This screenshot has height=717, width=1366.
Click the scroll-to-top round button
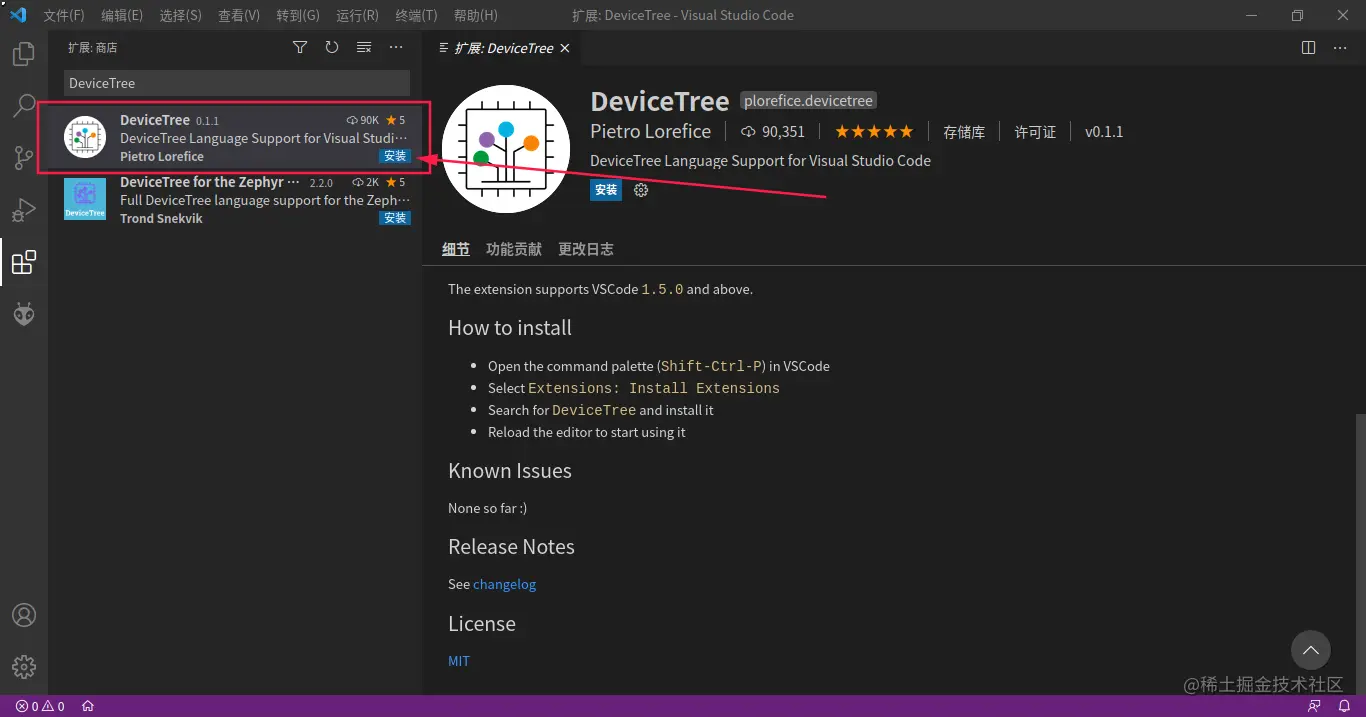[x=1310, y=650]
